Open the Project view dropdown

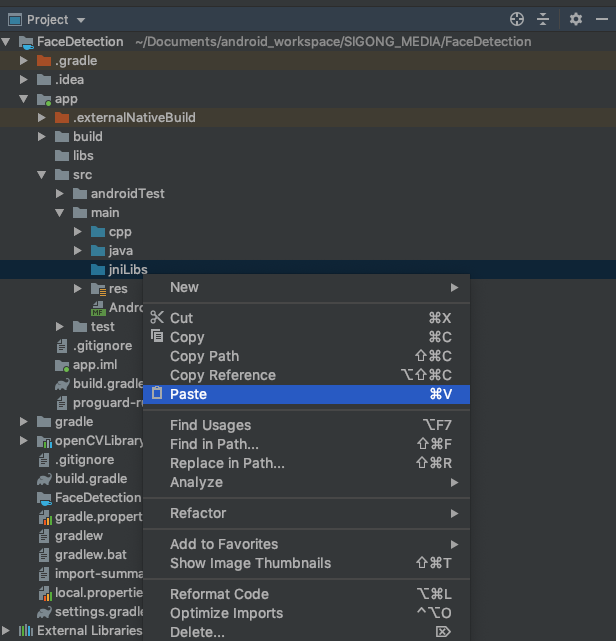tap(81, 20)
